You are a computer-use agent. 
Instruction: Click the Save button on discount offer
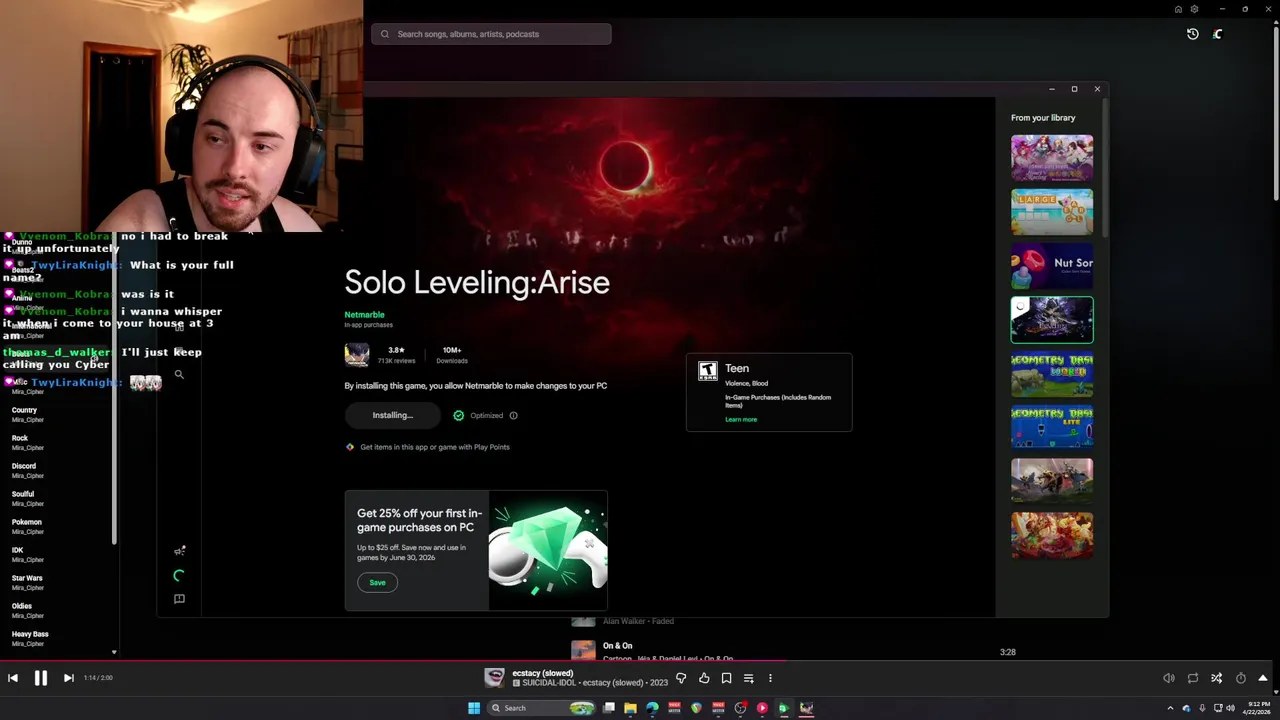coord(377,582)
